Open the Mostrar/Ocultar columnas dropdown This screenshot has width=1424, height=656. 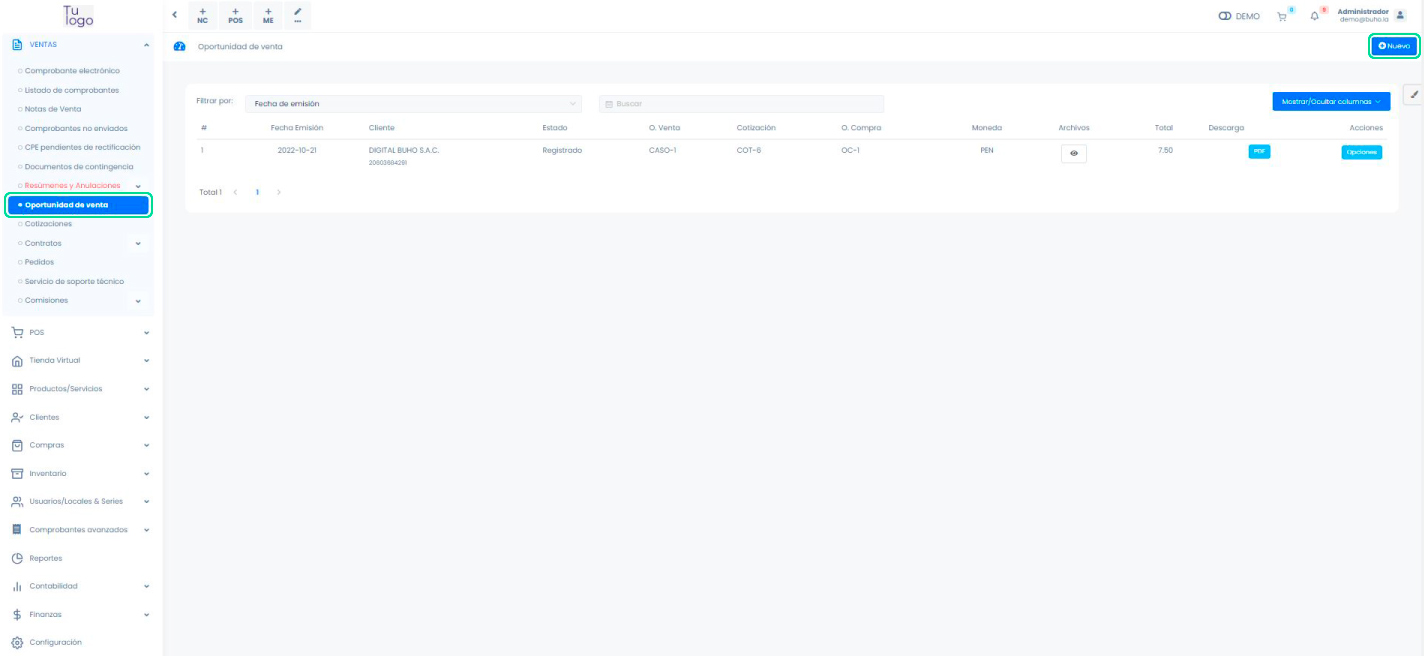pyautogui.click(x=1330, y=101)
